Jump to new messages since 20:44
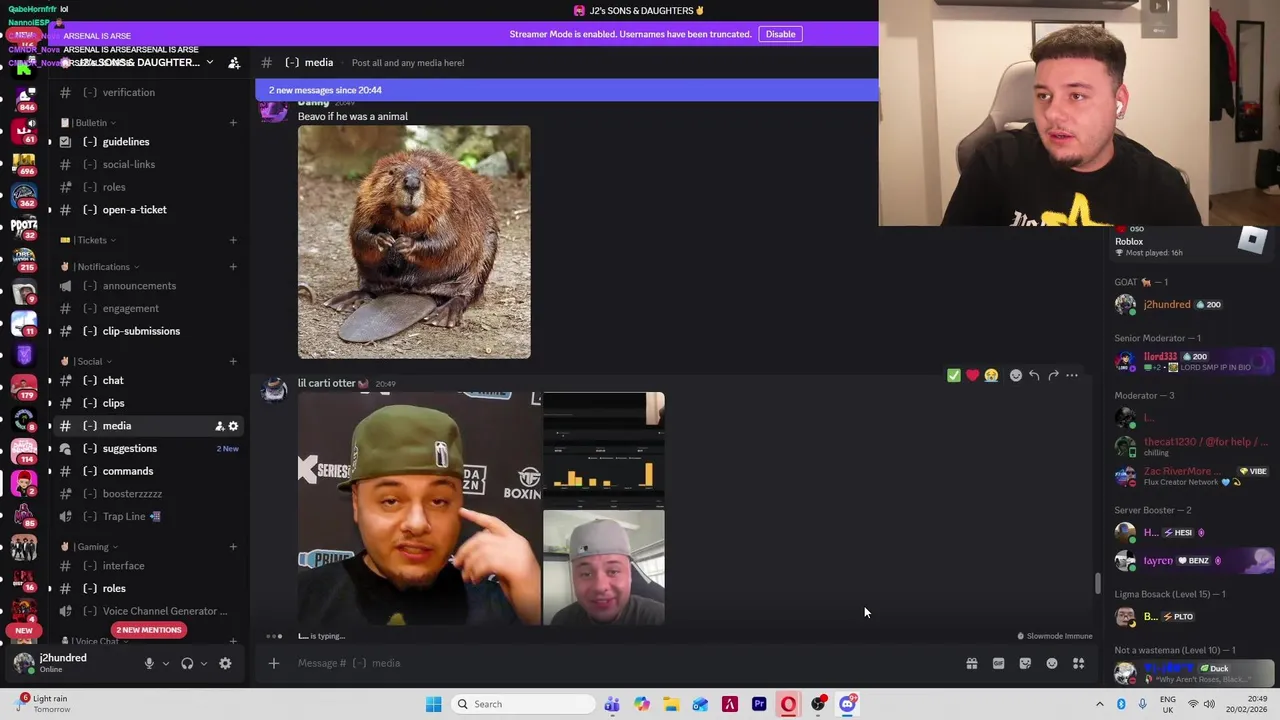Image resolution: width=1280 pixels, height=720 pixels. tap(566, 90)
